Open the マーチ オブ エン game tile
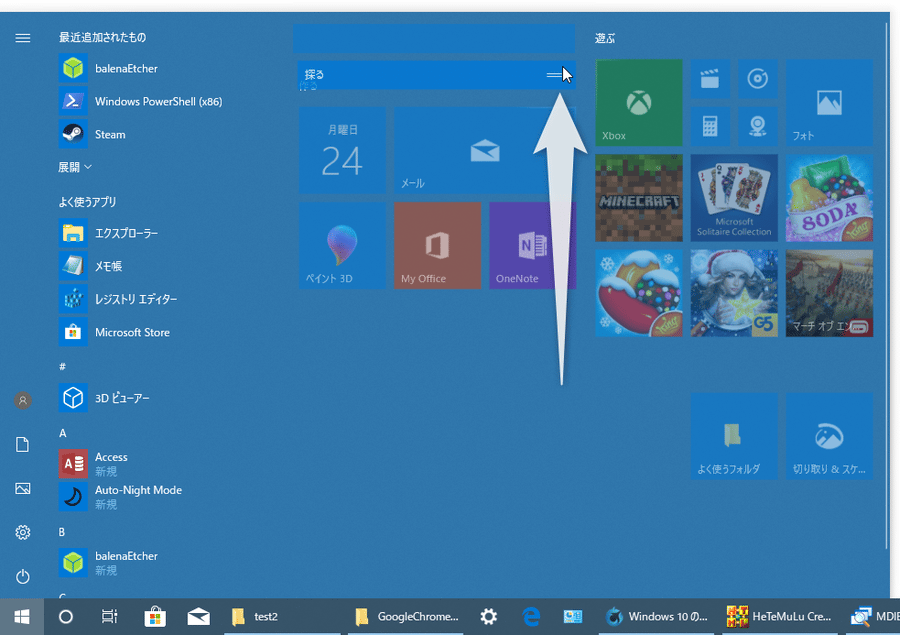Viewport: 900px width, 635px height. click(x=829, y=293)
